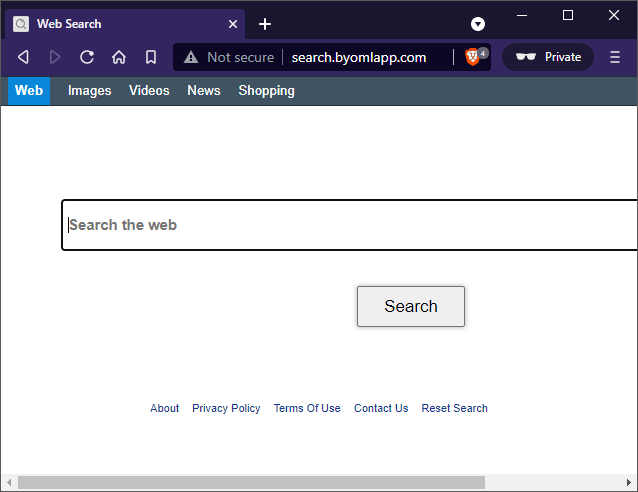
Task: Click the Not secure warning icon
Action: (x=191, y=57)
